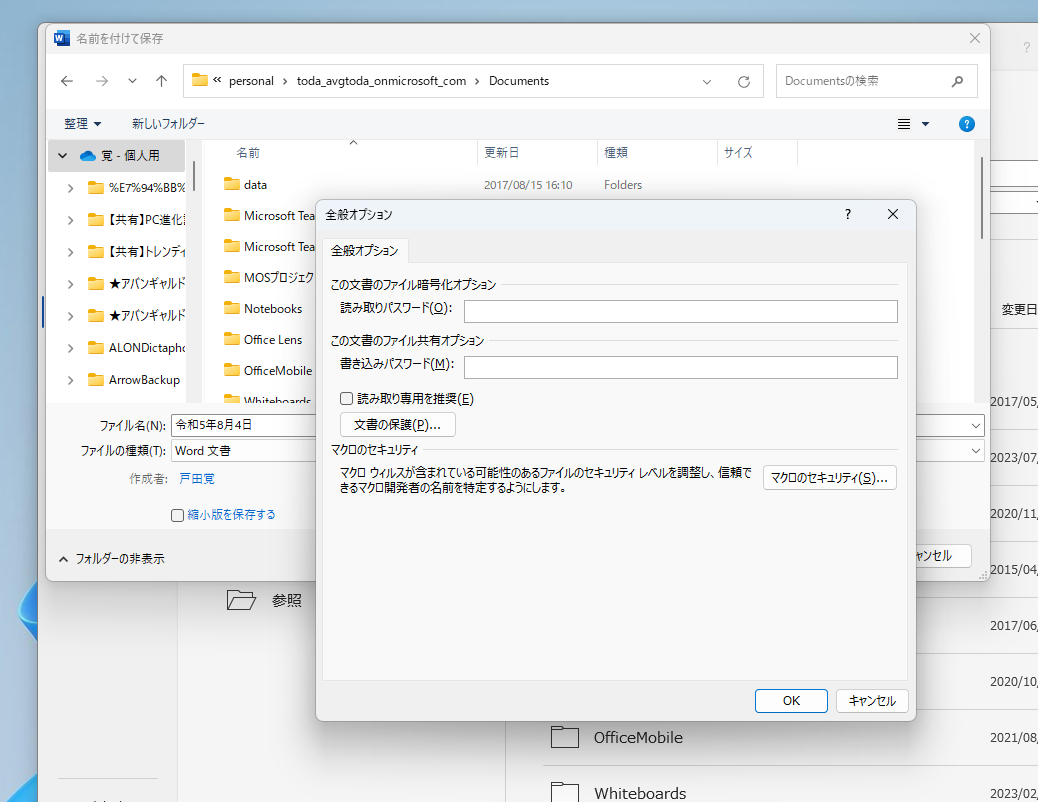This screenshot has width=1038, height=802.
Task: Open the 整理 menu
Action: click(x=83, y=124)
